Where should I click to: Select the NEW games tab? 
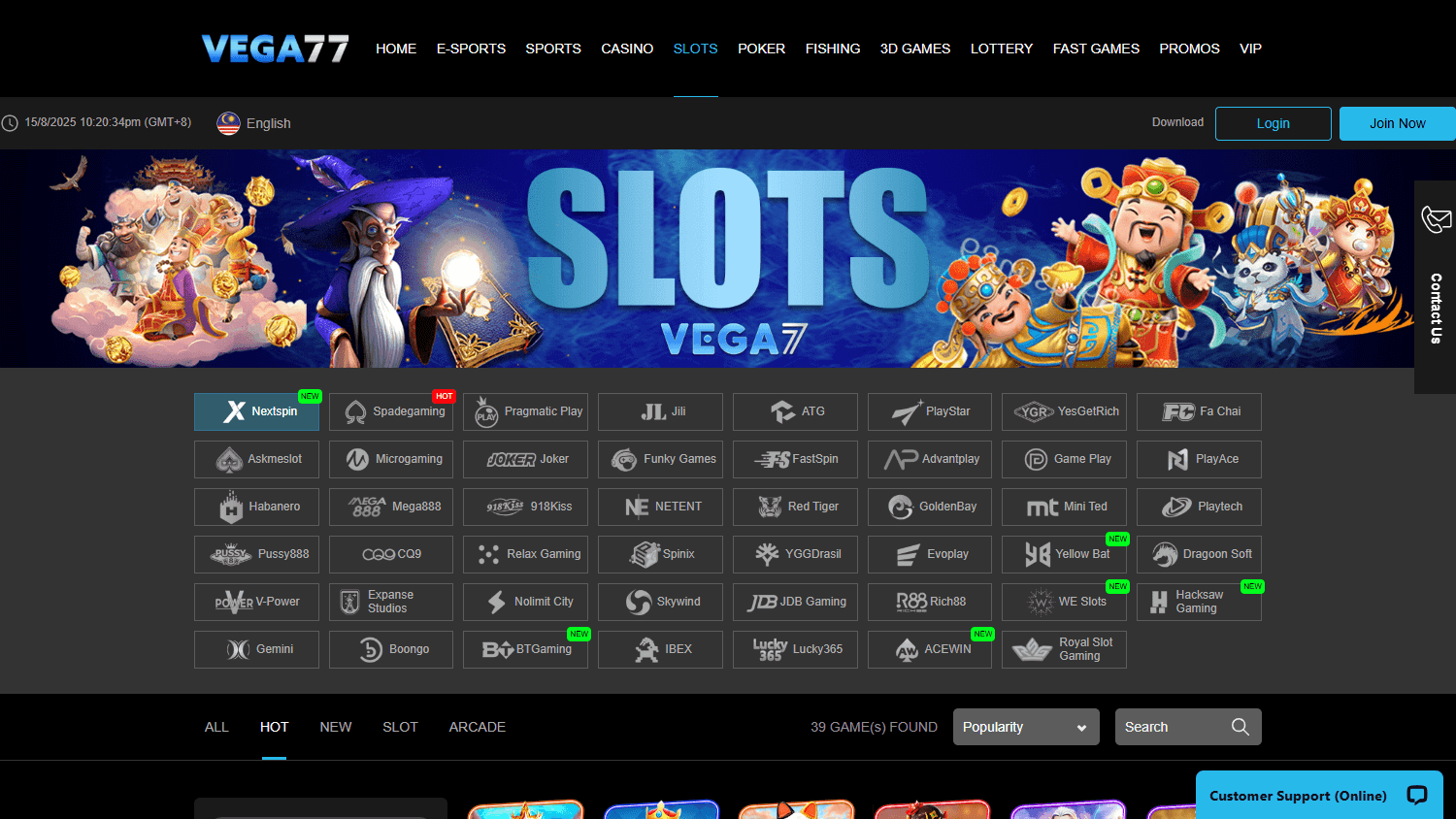point(336,727)
